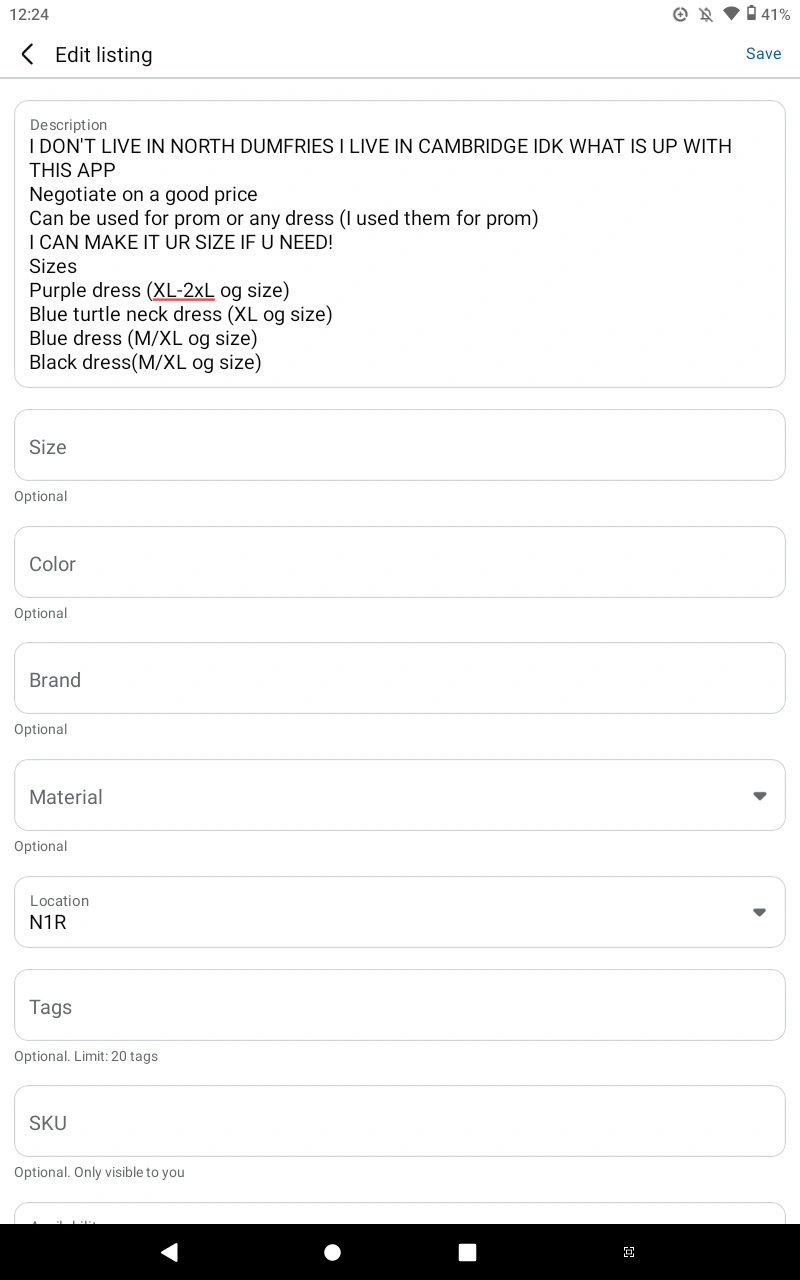Tap the screenshot icon in navigation bar
The image size is (800, 1280).
(629, 1252)
